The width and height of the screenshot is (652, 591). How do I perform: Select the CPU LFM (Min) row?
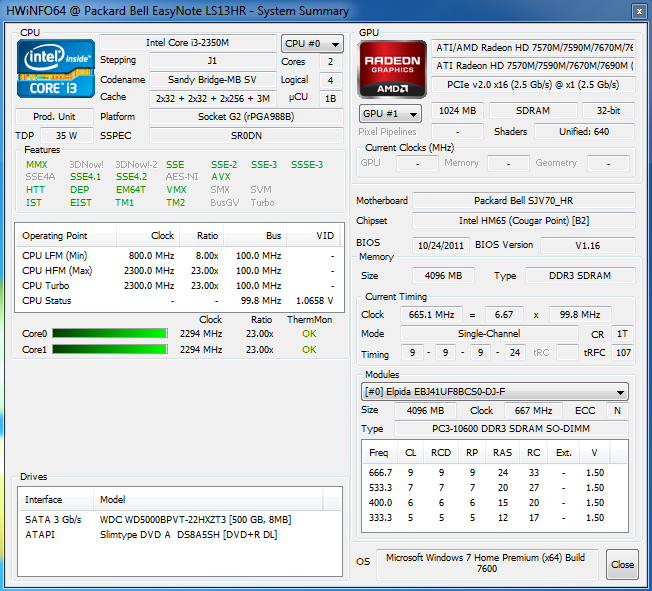(x=179, y=255)
